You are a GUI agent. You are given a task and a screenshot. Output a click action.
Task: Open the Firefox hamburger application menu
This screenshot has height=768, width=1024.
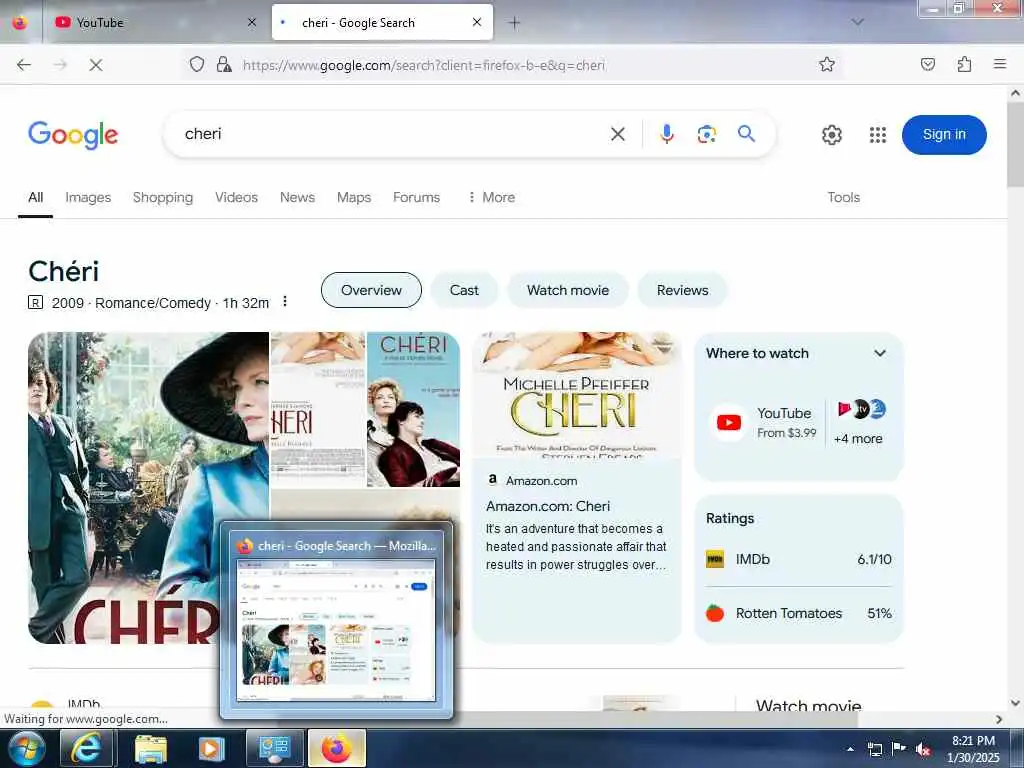click(x=999, y=64)
